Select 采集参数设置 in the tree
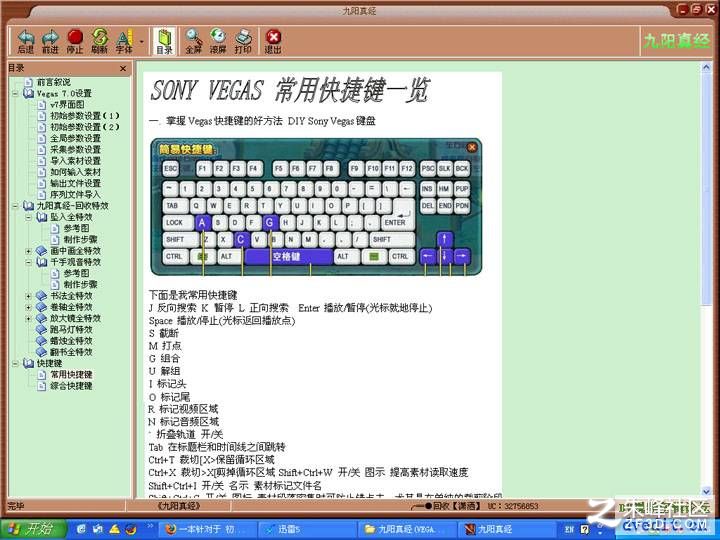 (75, 149)
